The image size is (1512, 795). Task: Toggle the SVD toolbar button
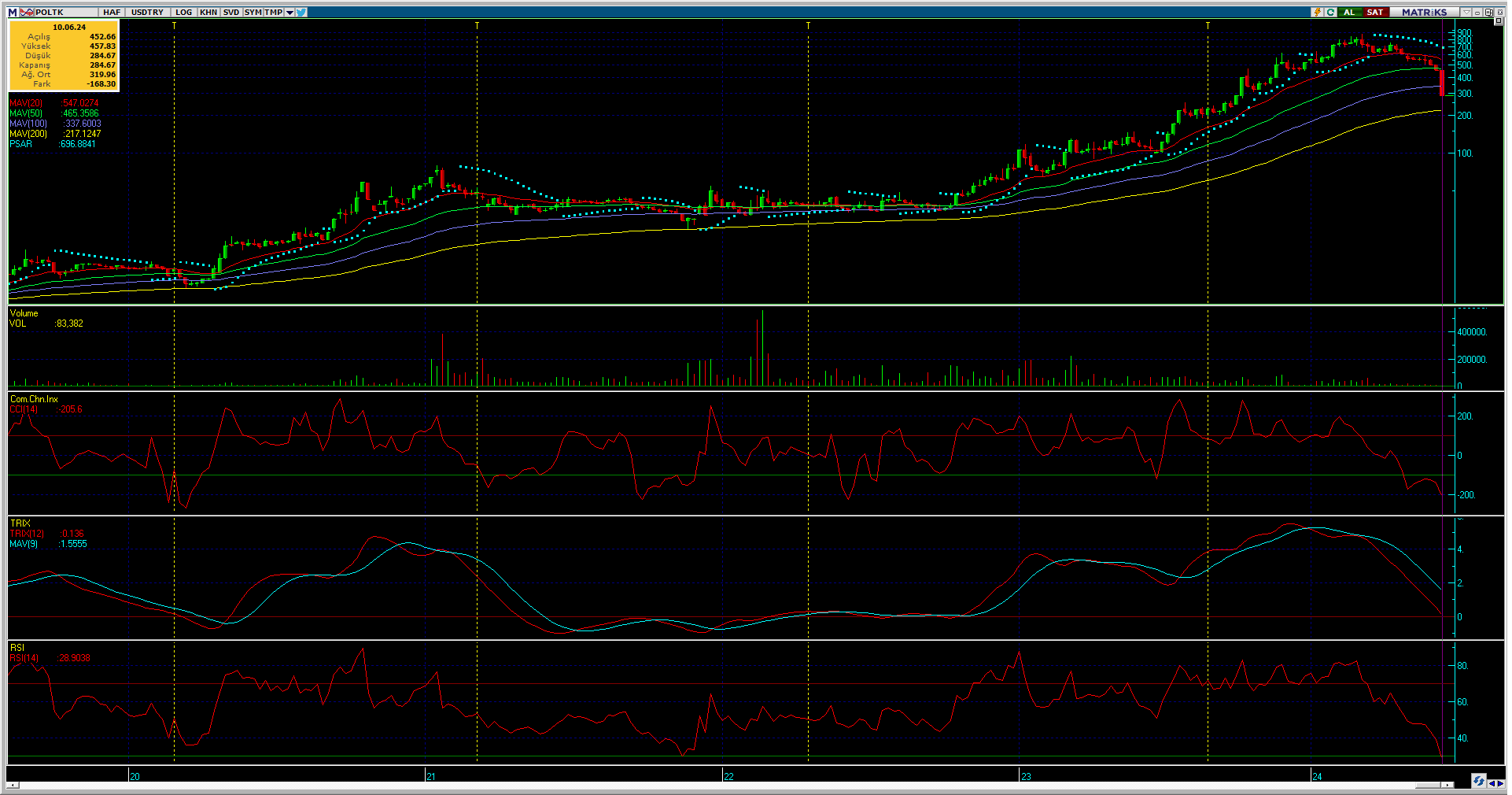(231, 13)
